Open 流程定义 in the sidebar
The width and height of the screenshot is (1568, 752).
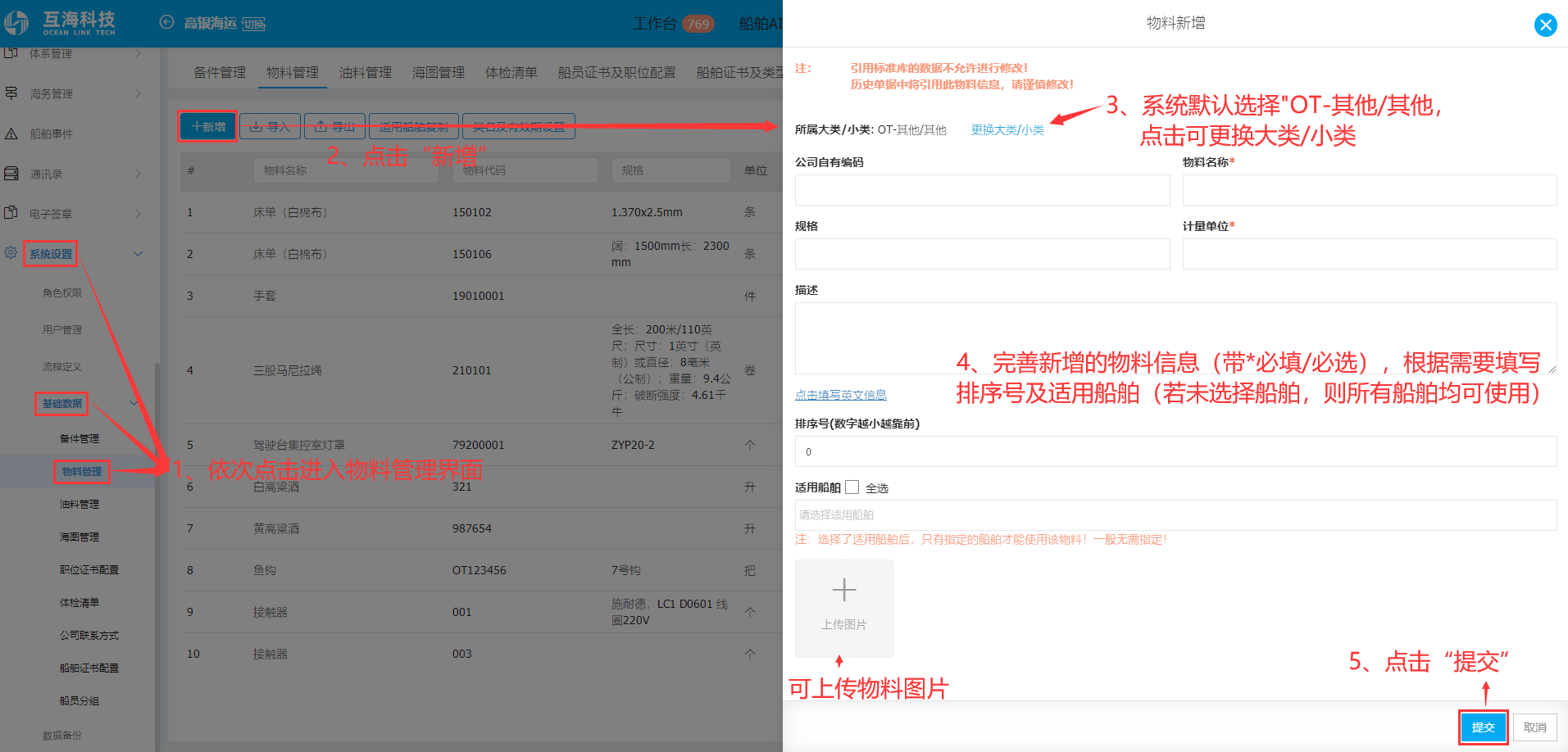[62, 366]
